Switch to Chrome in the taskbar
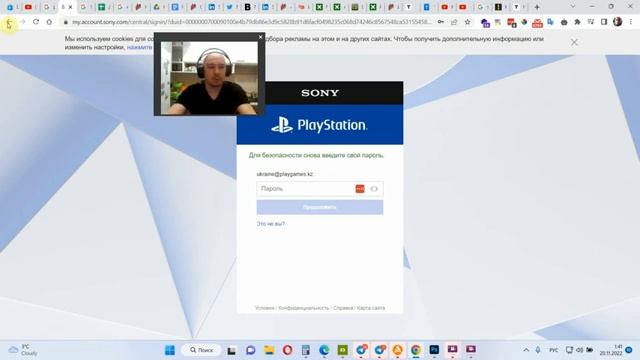This screenshot has height=360, width=640. coord(416,350)
